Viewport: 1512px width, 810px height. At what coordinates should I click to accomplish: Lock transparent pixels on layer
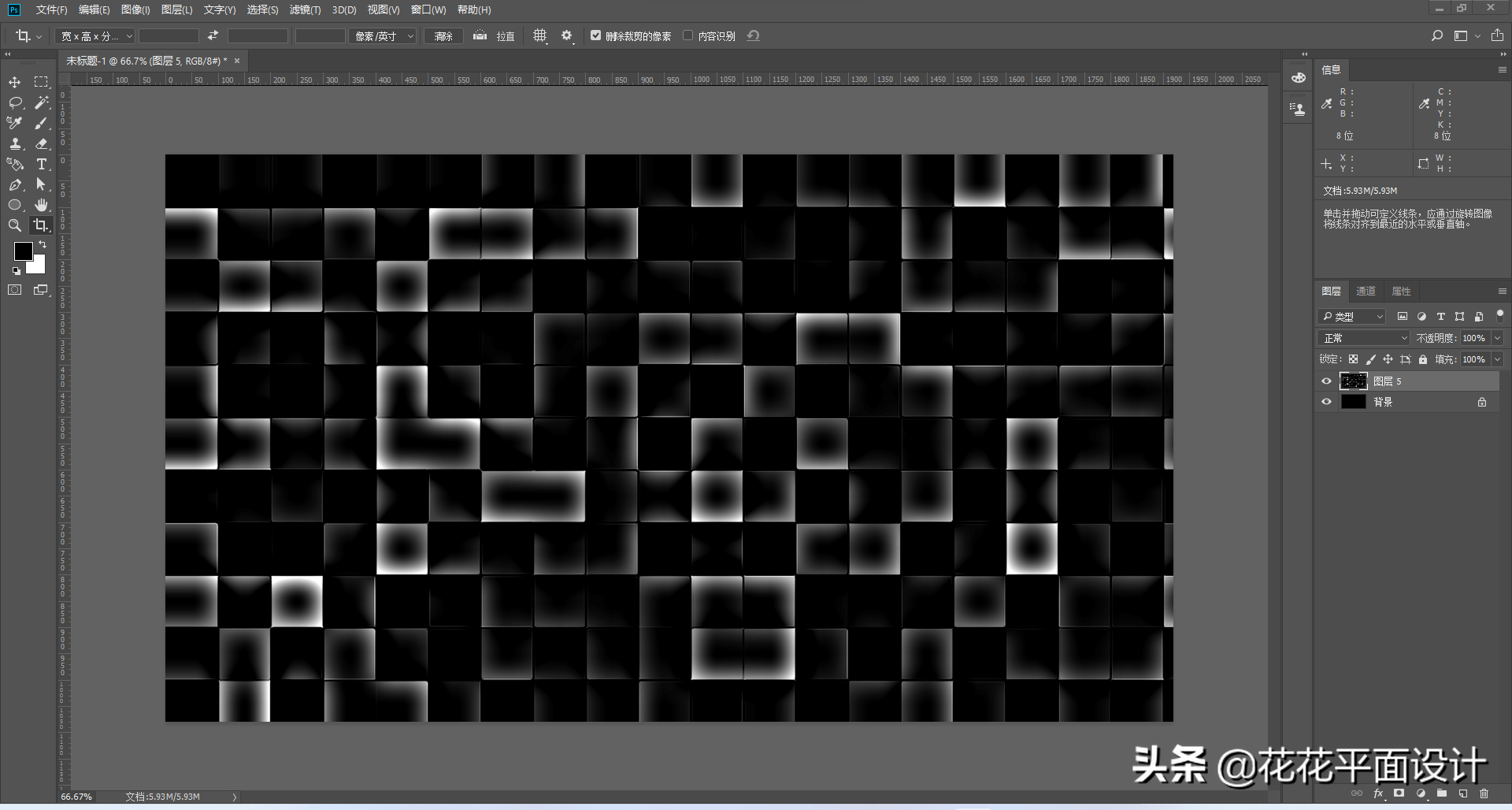click(x=1353, y=359)
